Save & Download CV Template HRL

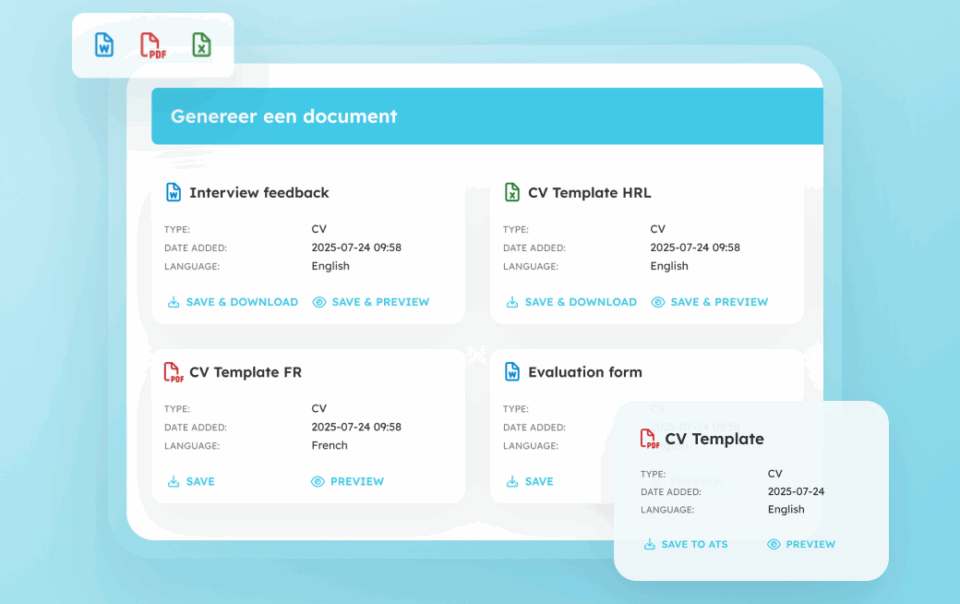(571, 302)
